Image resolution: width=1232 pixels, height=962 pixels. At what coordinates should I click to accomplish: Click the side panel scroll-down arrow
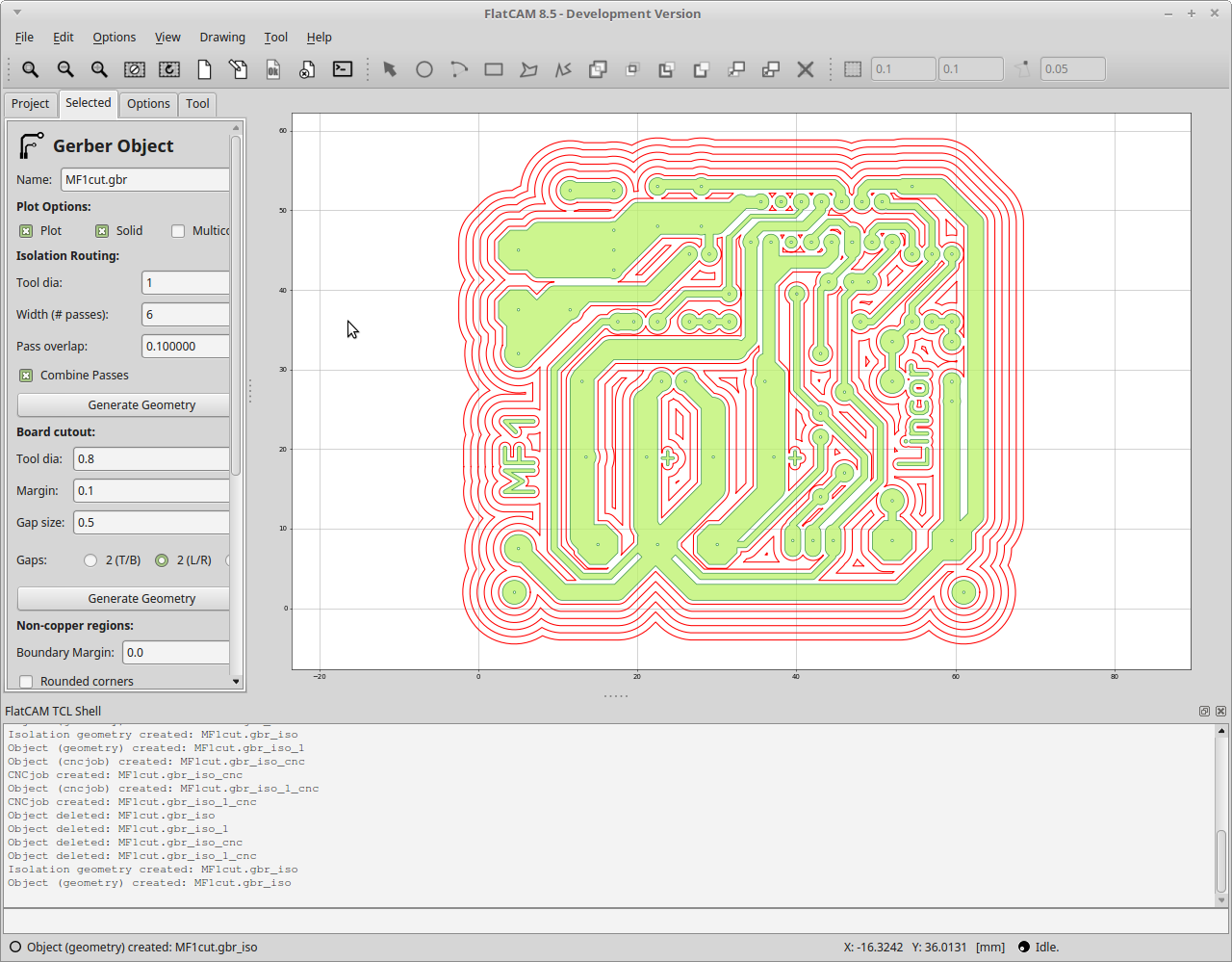click(236, 681)
